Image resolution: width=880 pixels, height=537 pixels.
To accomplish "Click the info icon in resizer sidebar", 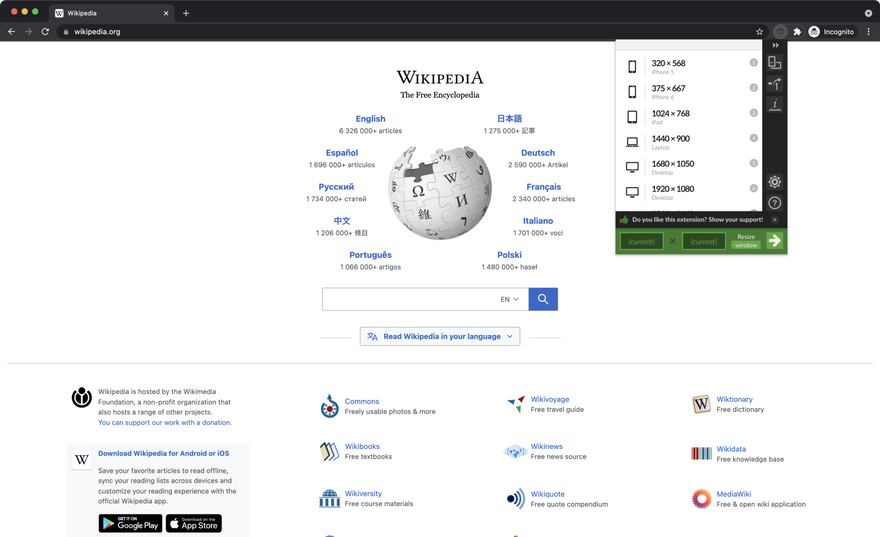I will pyautogui.click(x=774, y=104).
